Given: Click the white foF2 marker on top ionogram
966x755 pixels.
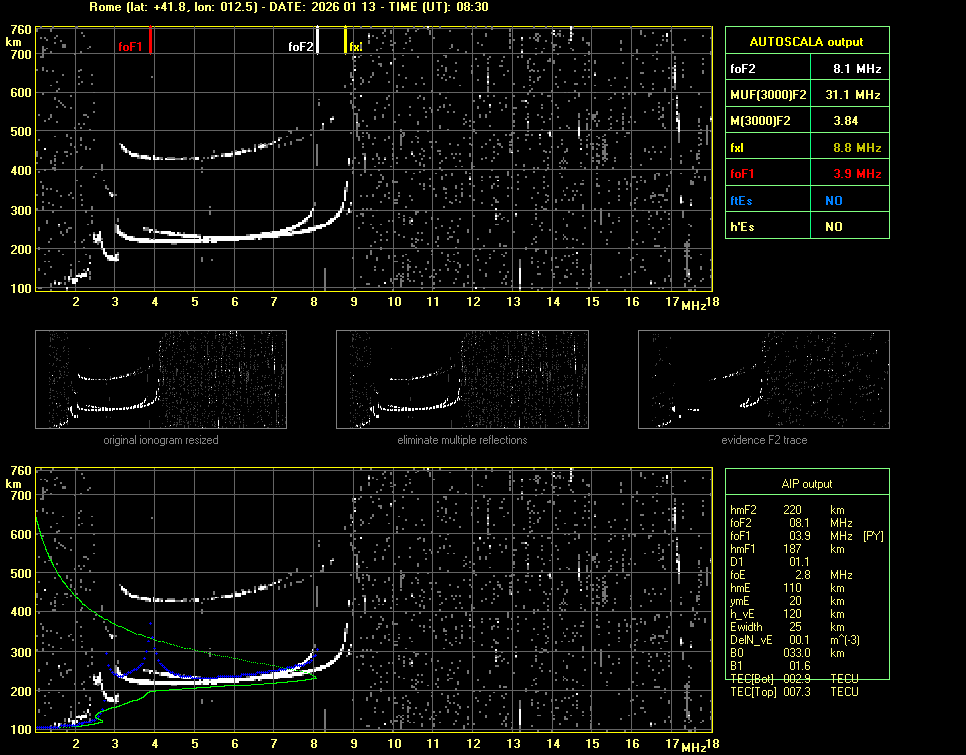Looking at the screenshot, I should [x=317, y=40].
